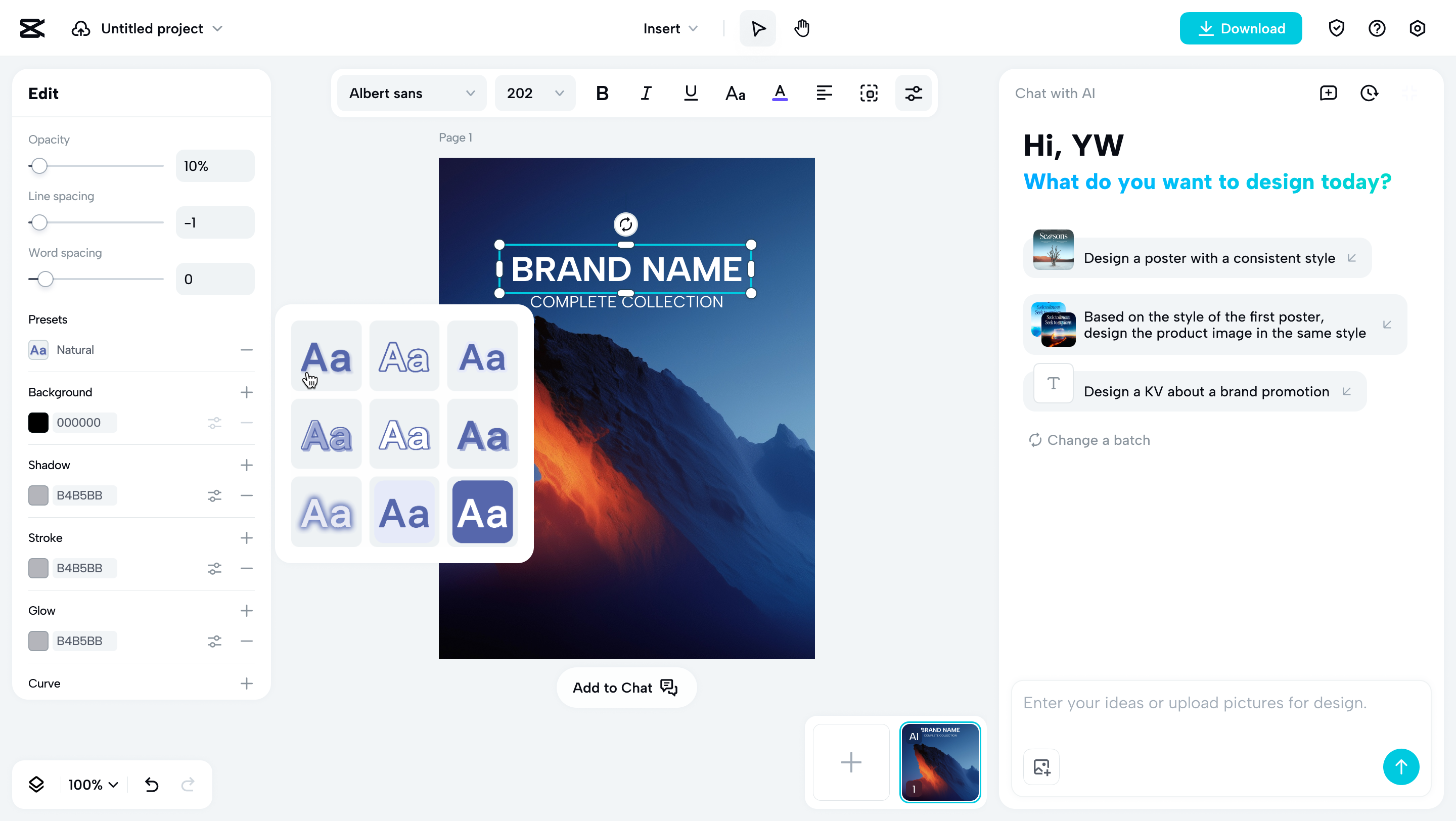Image resolution: width=1456 pixels, height=821 pixels.
Task: Open the Insert menu
Action: [670, 28]
